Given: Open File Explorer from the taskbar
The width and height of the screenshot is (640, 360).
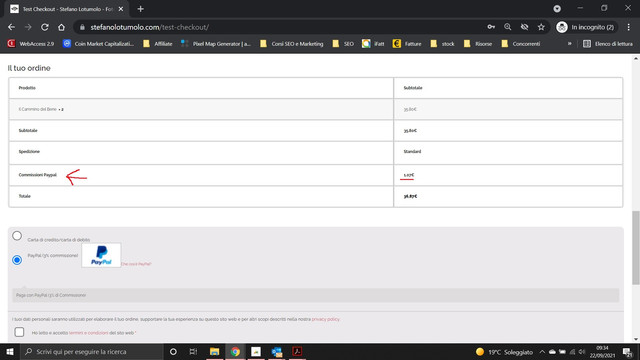Looking at the screenshot, I should tap(214, 351).
